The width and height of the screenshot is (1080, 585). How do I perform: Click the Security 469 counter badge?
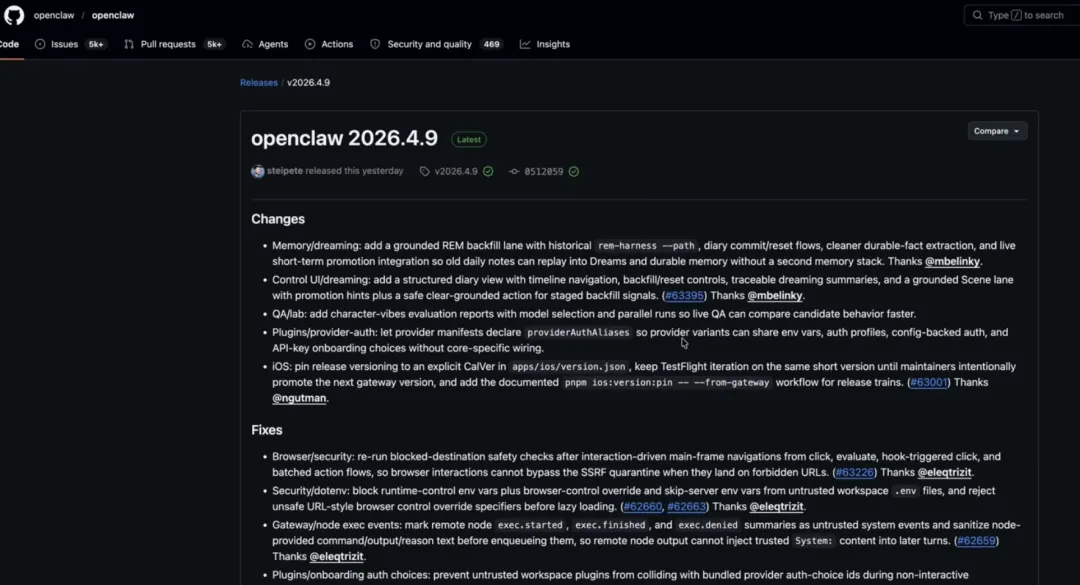(x=491, y=44)
